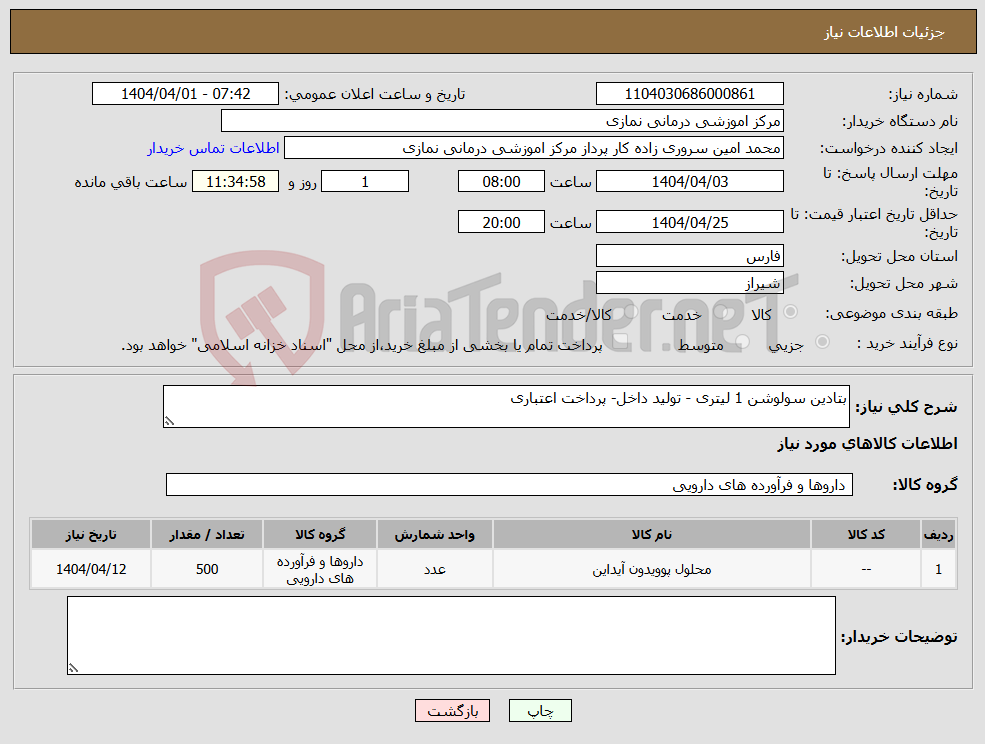Click the توضیحات خریدار label
The width and height of the screenshot is (985, 744).
899,637
